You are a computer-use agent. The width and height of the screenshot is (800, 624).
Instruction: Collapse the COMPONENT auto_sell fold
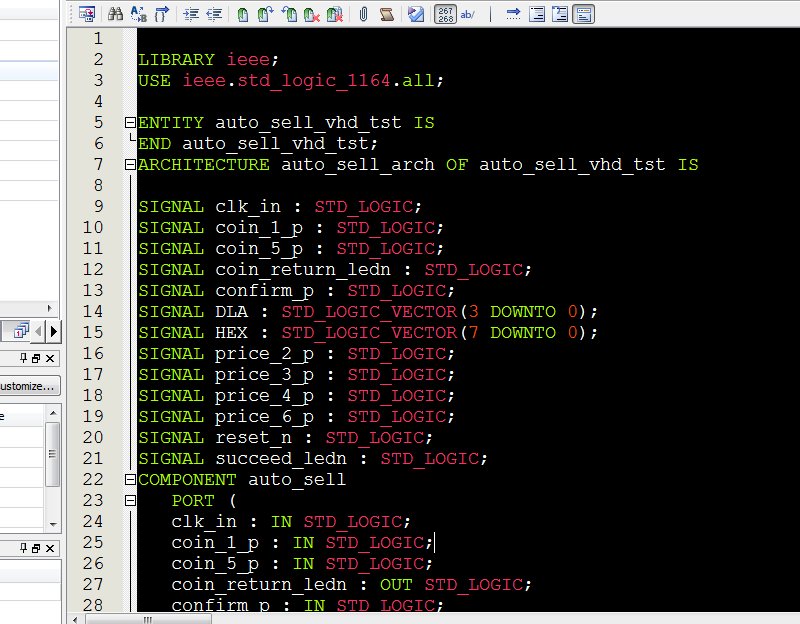[130, 479]
